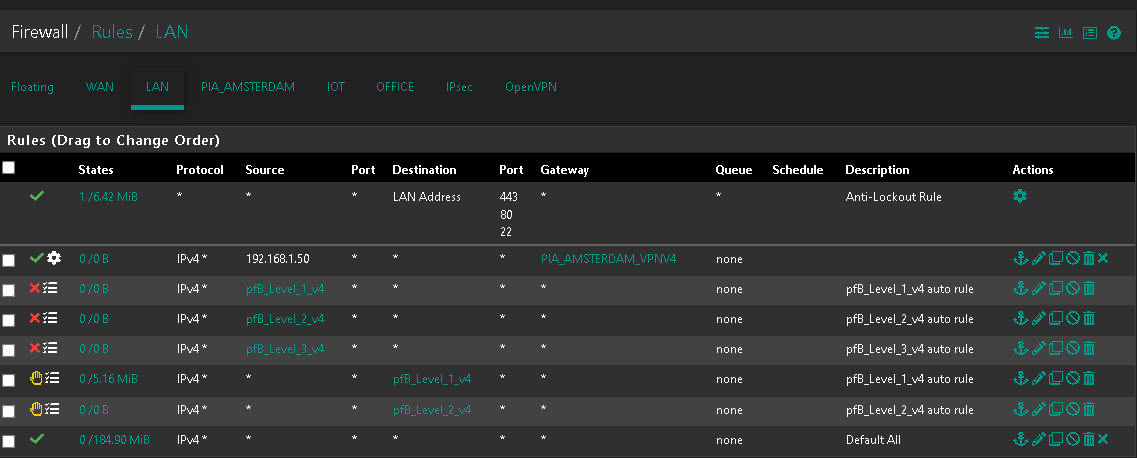Copy the 192.168.1.50 rule

[1056, 258]
